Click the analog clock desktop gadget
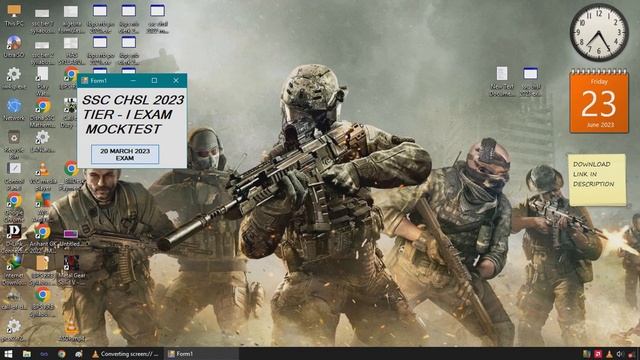Viewport: 640px width, 360px height. pos(599,33)
